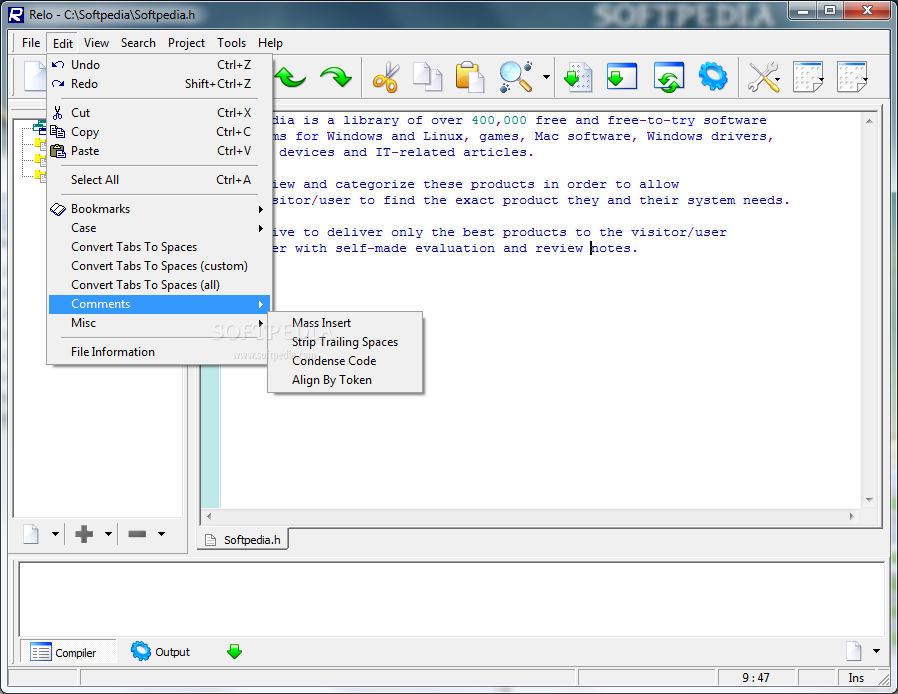Click the green redo arrow toolbar icon

tap(336, 76)
